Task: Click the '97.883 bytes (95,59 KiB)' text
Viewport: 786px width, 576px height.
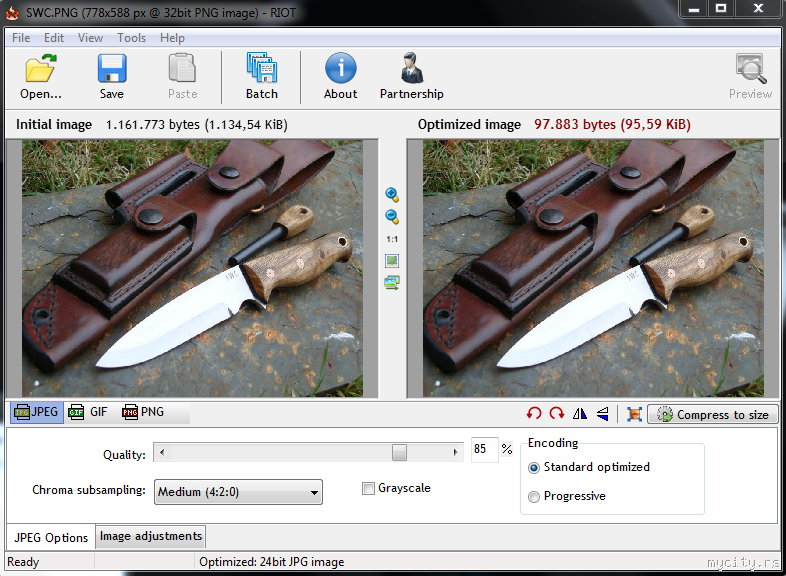Action: [x=612, y=124]
